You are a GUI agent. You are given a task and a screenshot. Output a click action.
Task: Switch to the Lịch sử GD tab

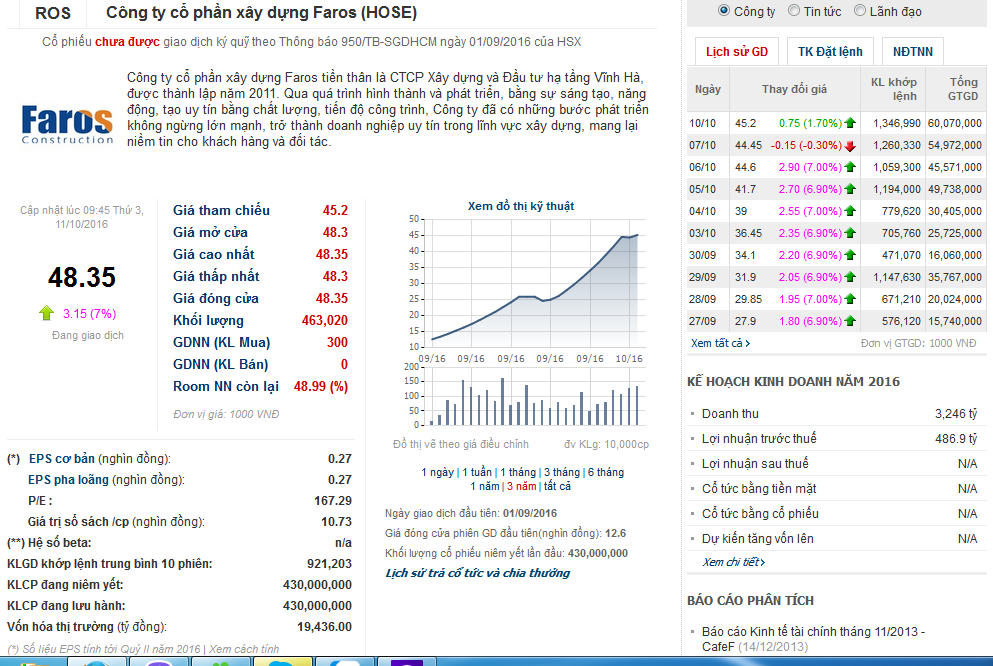click(x=737, y=51)
